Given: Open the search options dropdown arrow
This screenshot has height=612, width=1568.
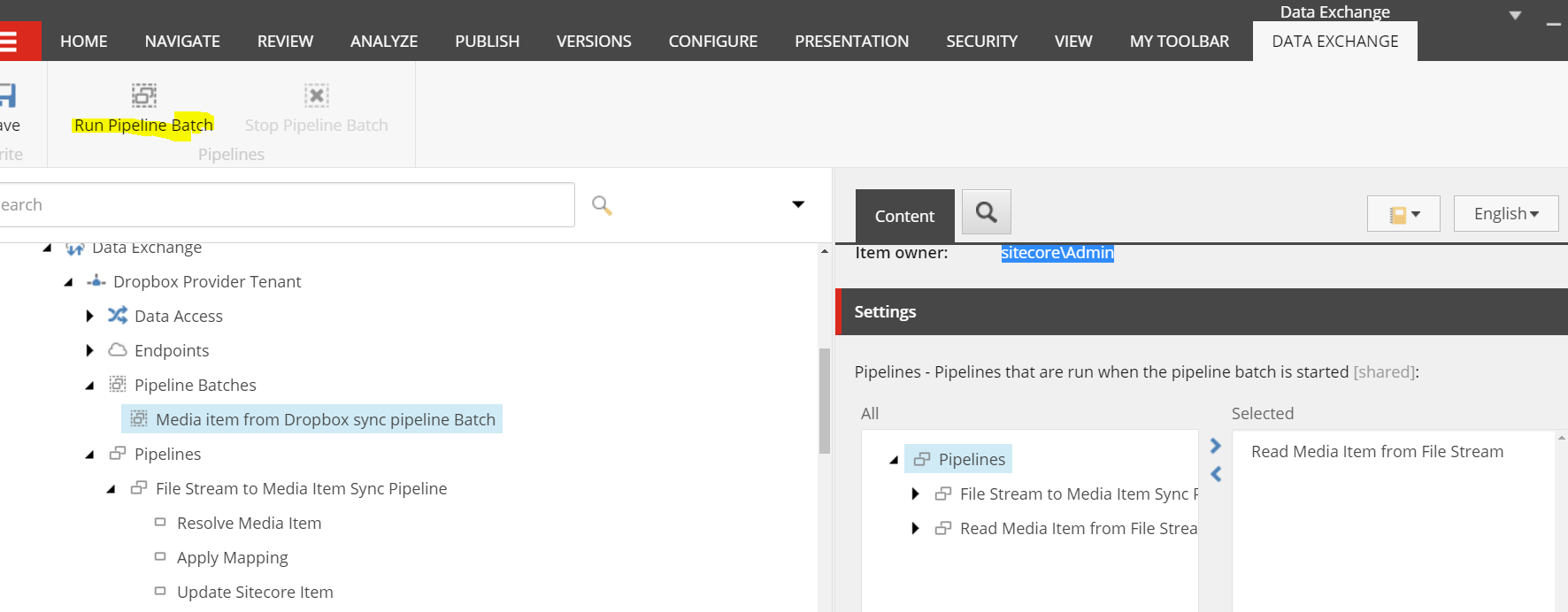Looking at the screenshot, I should (798, 204).
